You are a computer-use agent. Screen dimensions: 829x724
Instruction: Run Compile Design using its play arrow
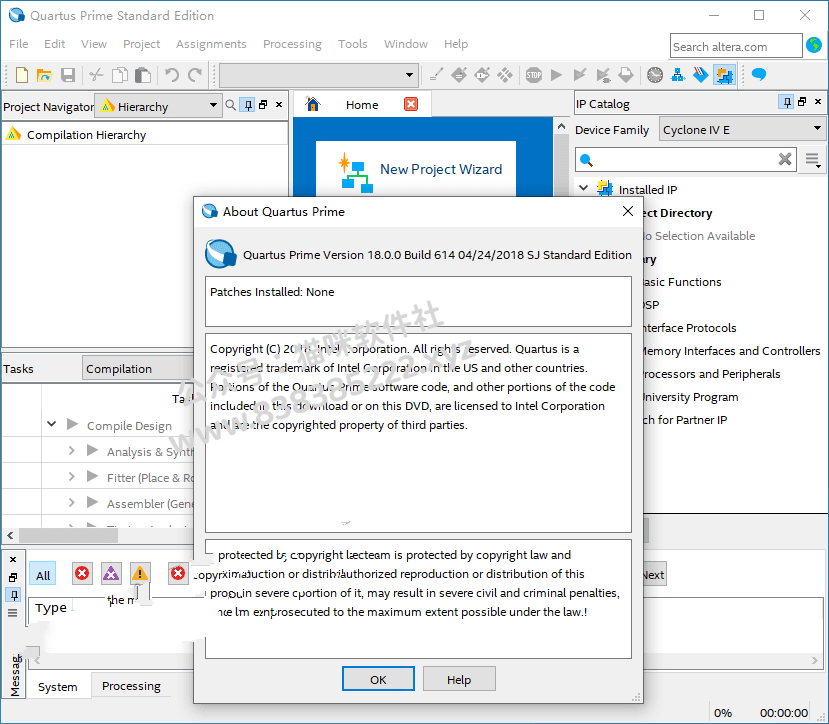[x=72, y=424]
